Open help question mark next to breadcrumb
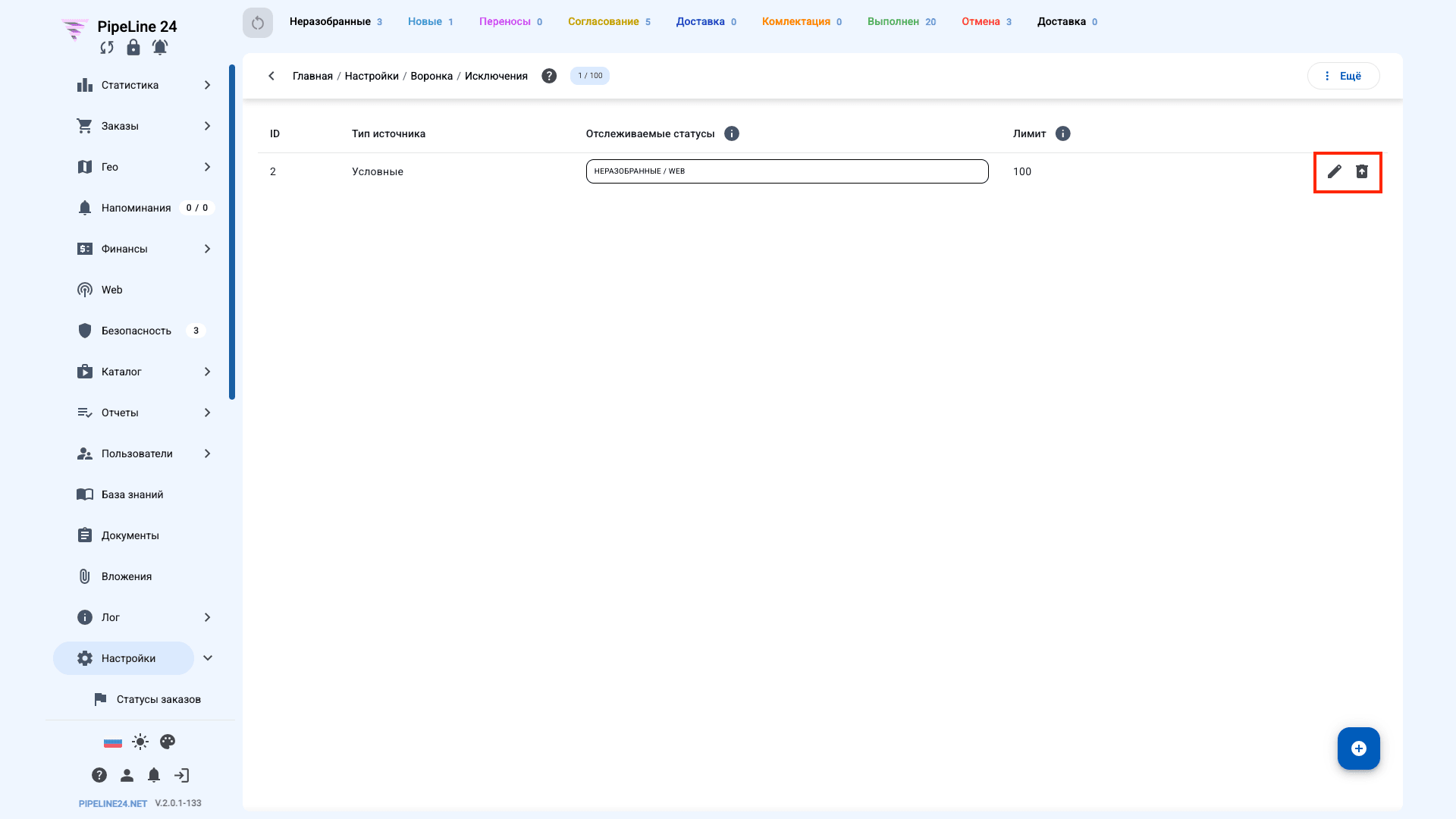 [x=549, y=76]
